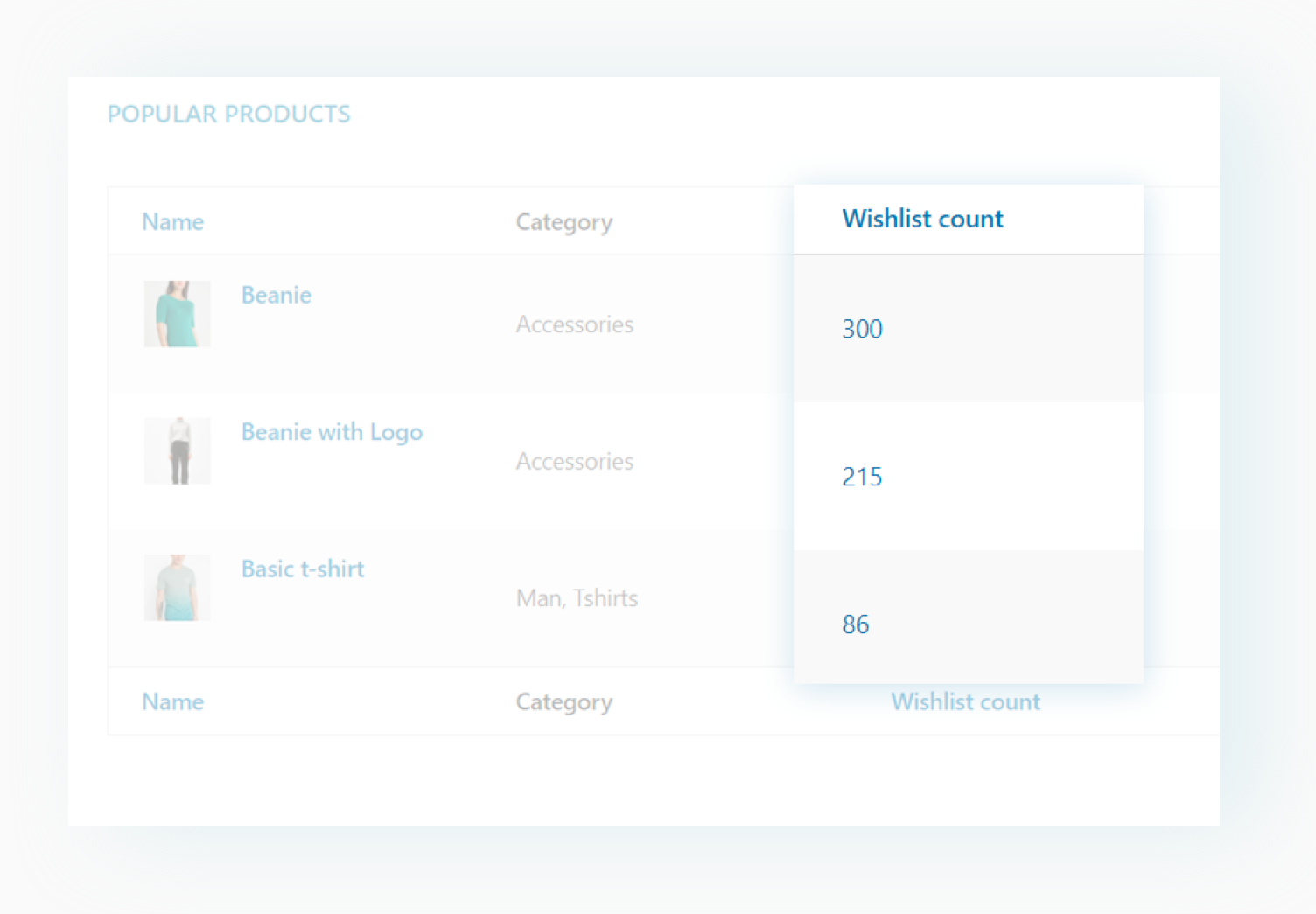This screenshot has height=914, width=1316.
Task: Sort using the footer Wishlist count label
Action: [965, 701]
